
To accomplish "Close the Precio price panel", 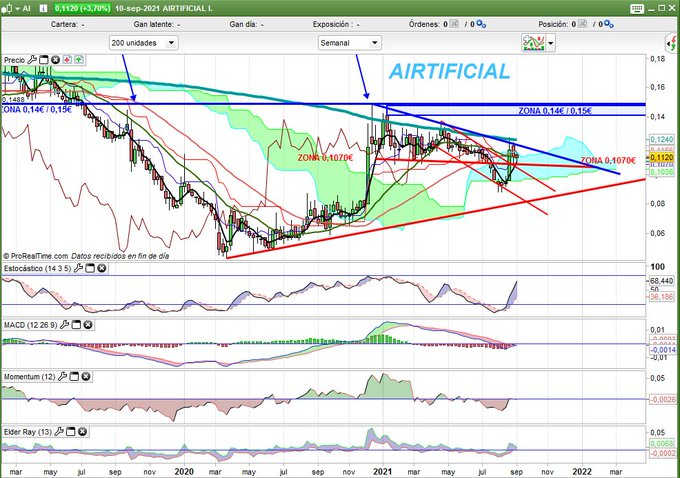I will tap(55, 60).
